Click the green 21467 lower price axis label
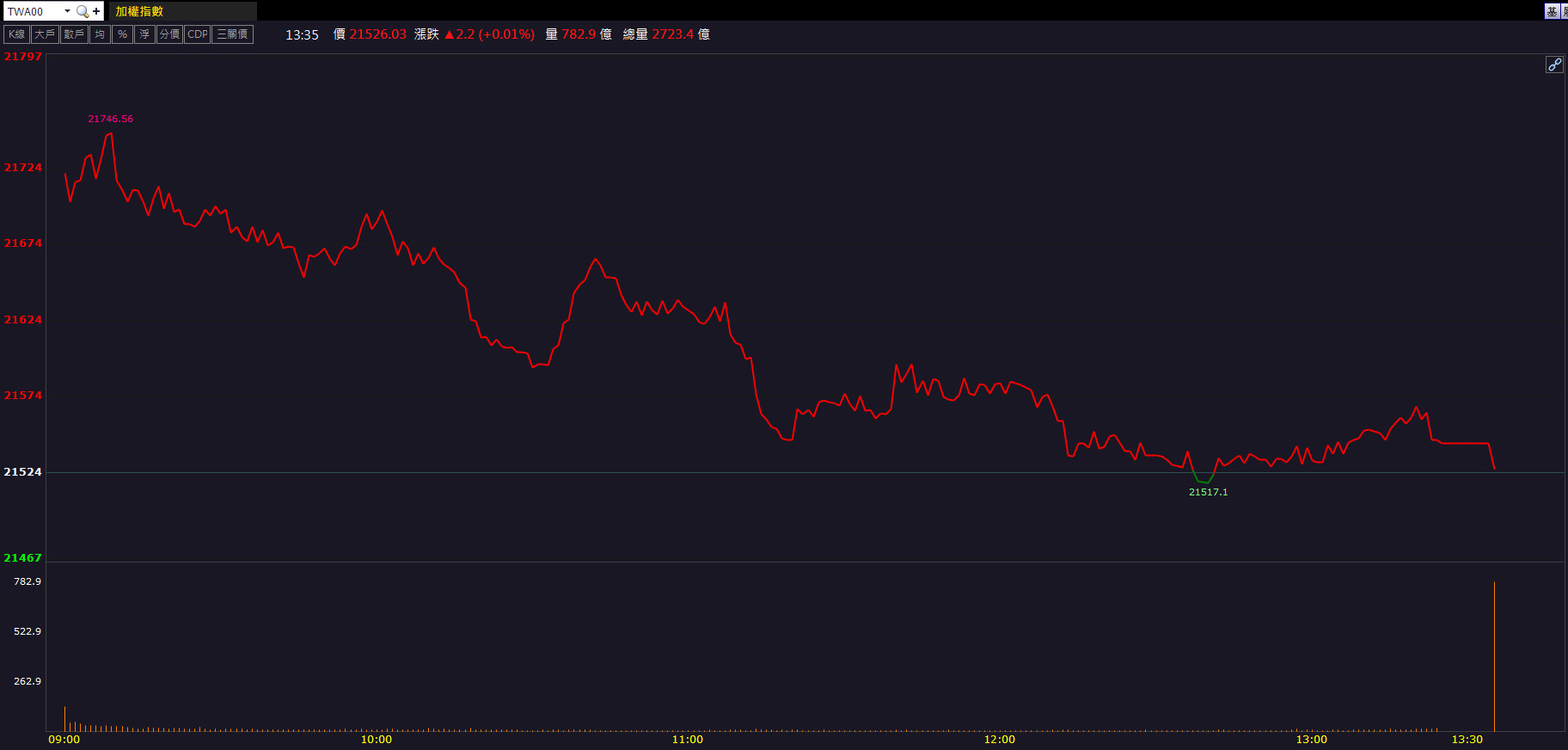This screenshot has height=750, width=1568. [22, 558]
